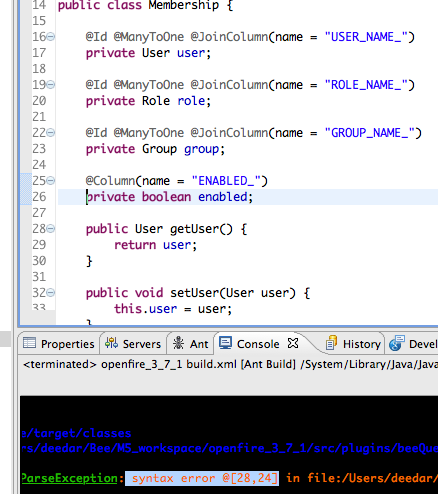Click the Console monitor icon
This screenshot has width=438, height=494.
[225, 343]
